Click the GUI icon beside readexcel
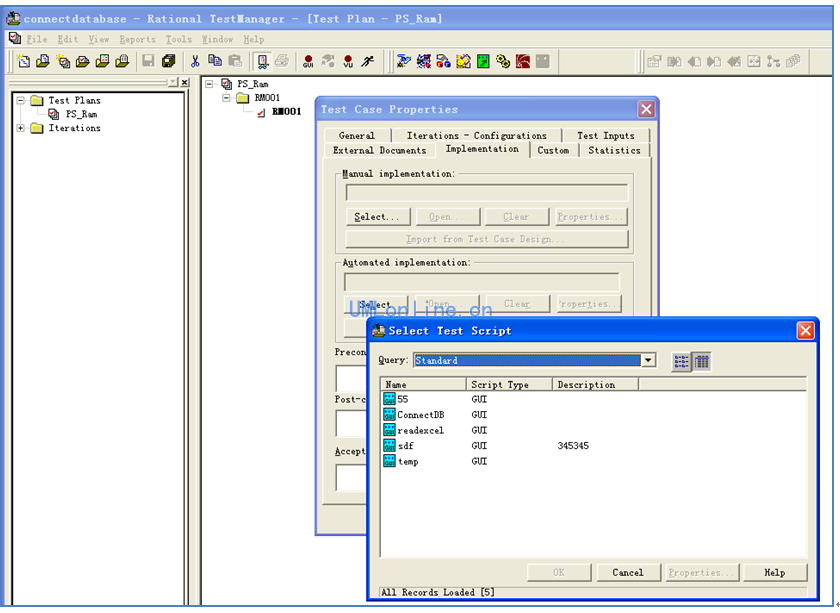Screen dimensions: 840x613 (389, 430)
